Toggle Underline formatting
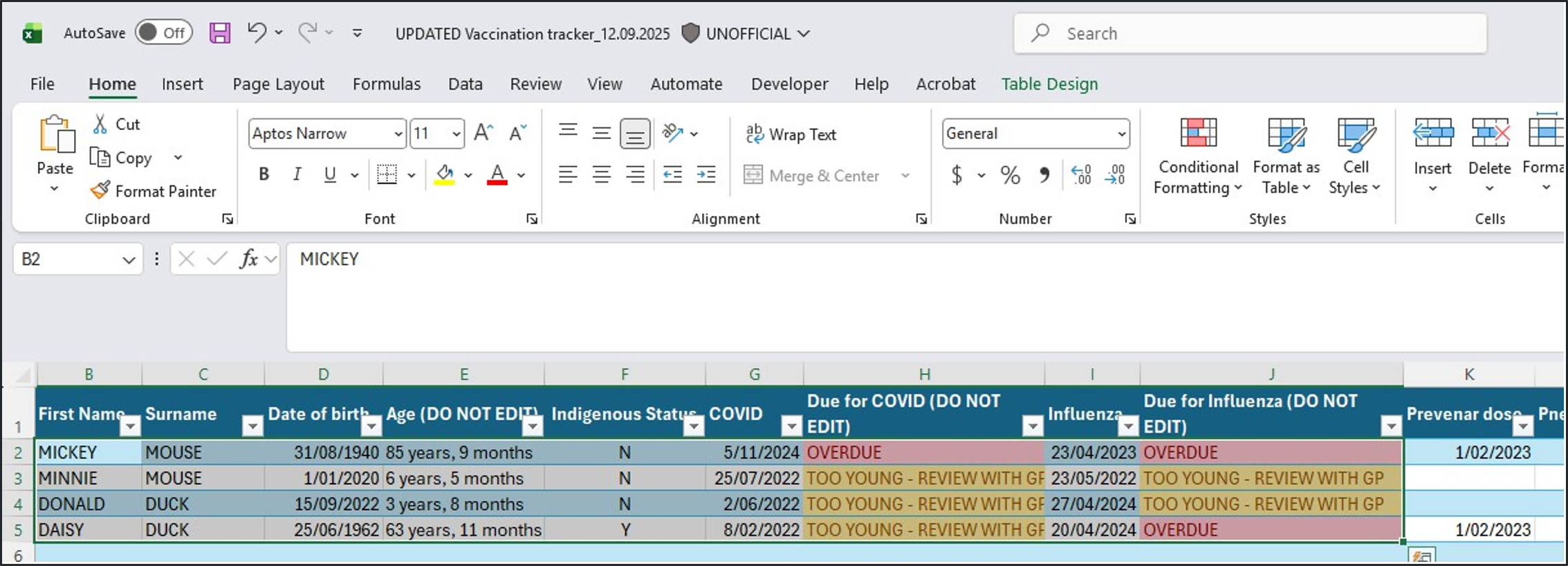 coord(330,174)
